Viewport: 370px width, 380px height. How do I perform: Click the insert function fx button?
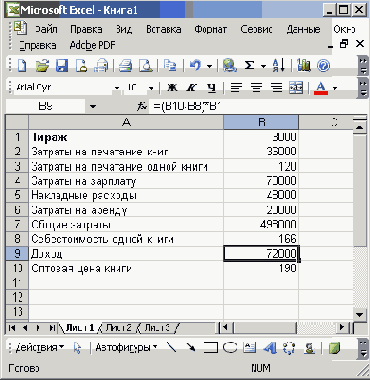[142, 107]
